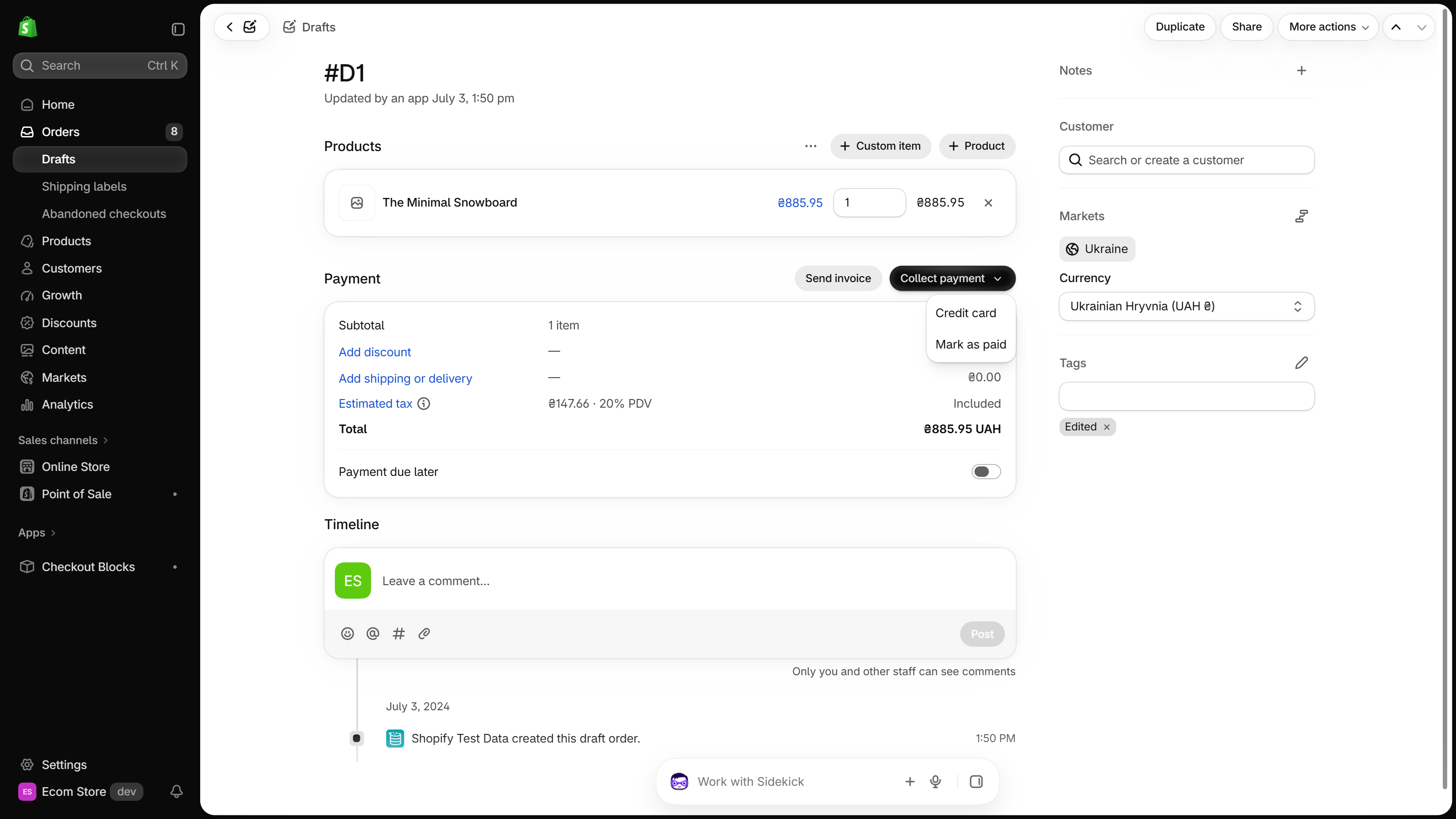Click the quantity field for the snowboard

(870, 203)
